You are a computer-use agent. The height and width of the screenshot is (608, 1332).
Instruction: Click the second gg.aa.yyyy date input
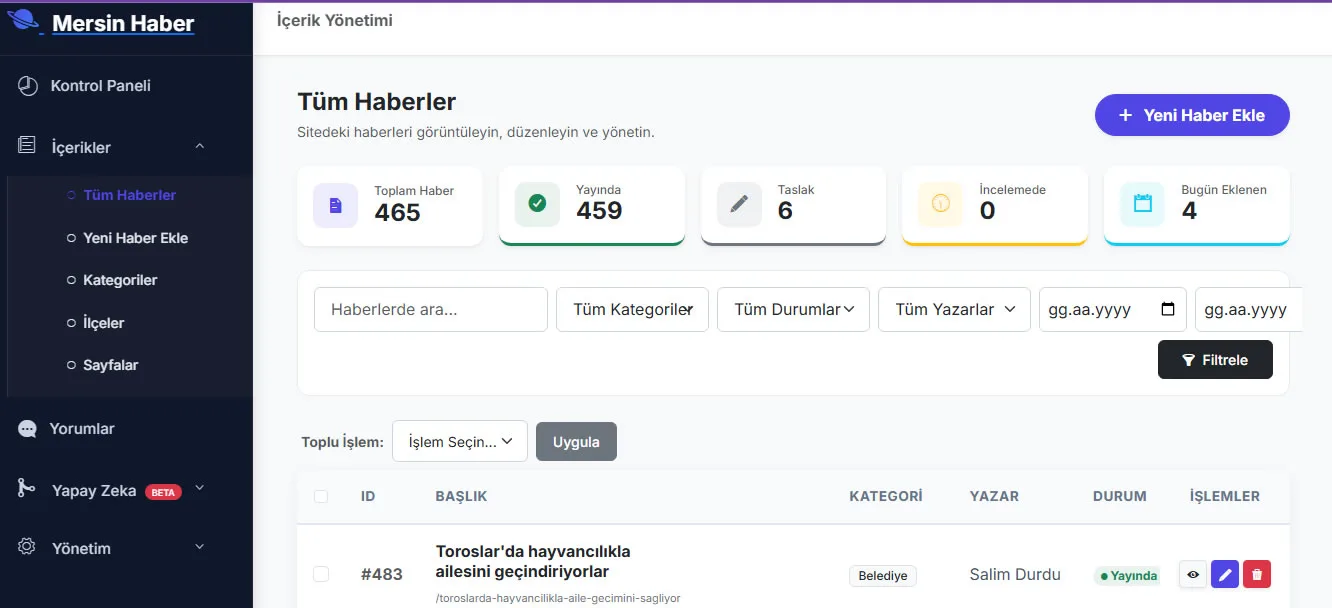(1248, 309)
